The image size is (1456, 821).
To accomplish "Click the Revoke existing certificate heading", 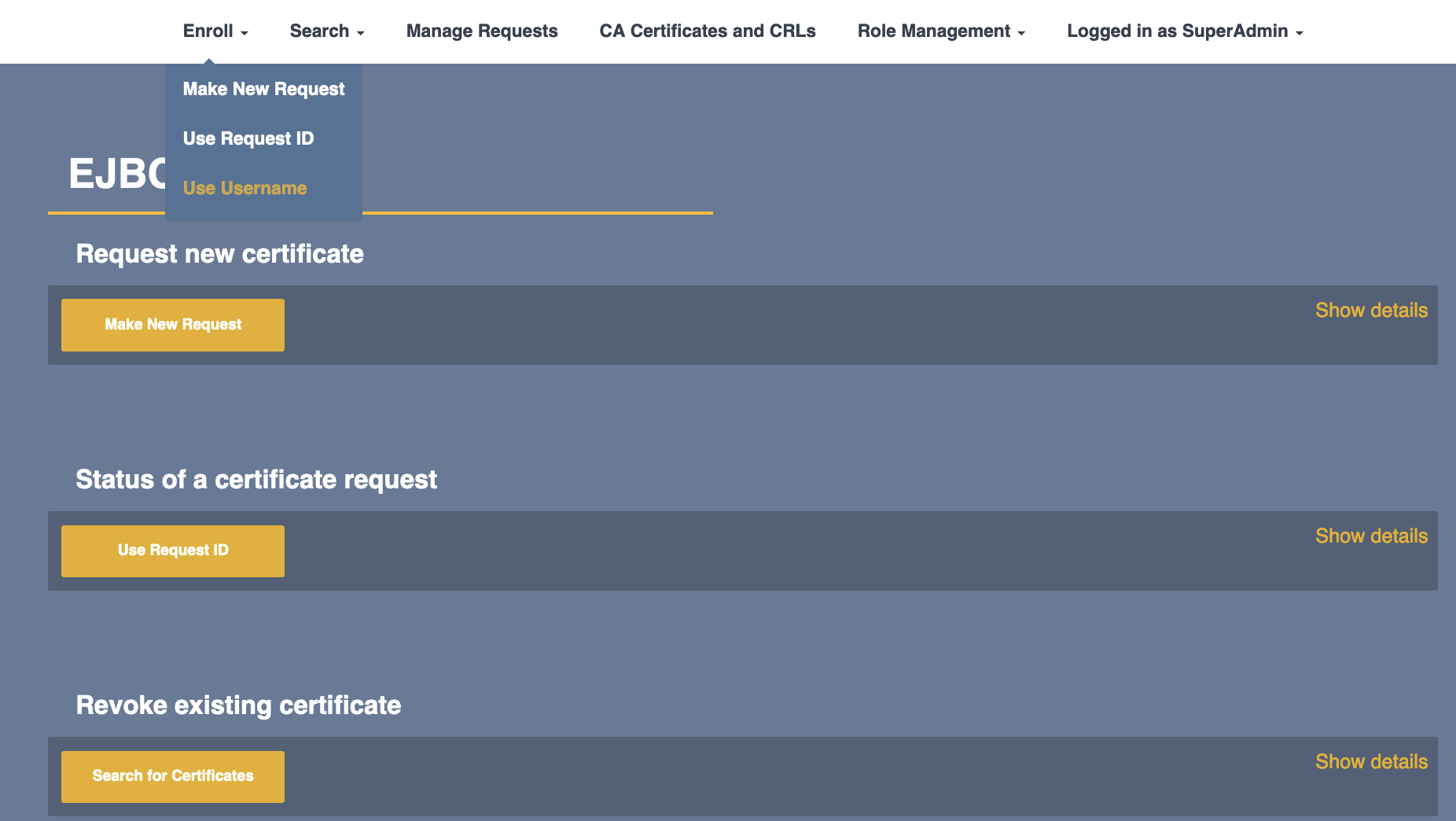I will (x=238, y=705).
